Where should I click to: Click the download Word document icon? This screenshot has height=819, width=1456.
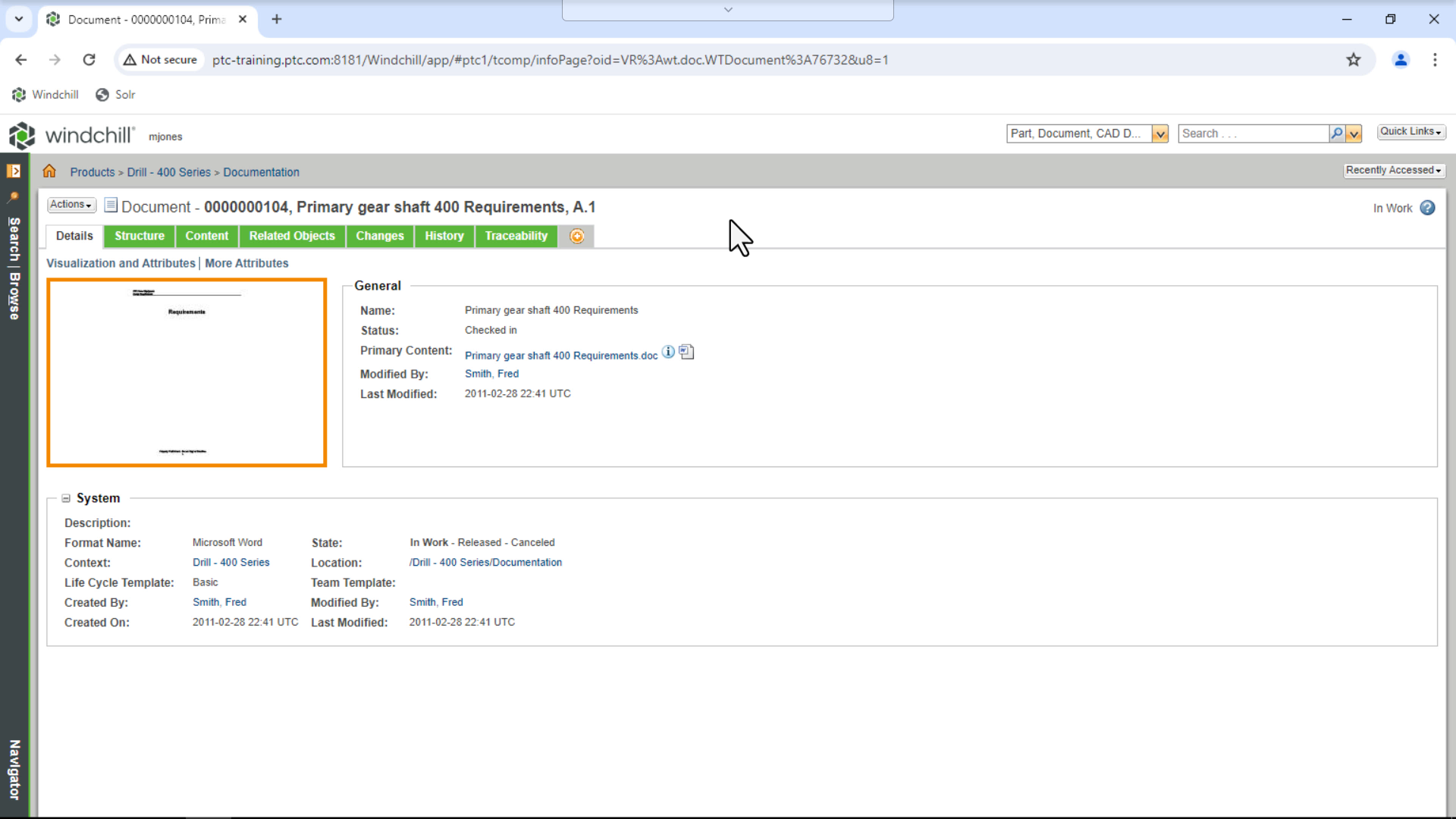pyautogui.click(x=686, y=352)
